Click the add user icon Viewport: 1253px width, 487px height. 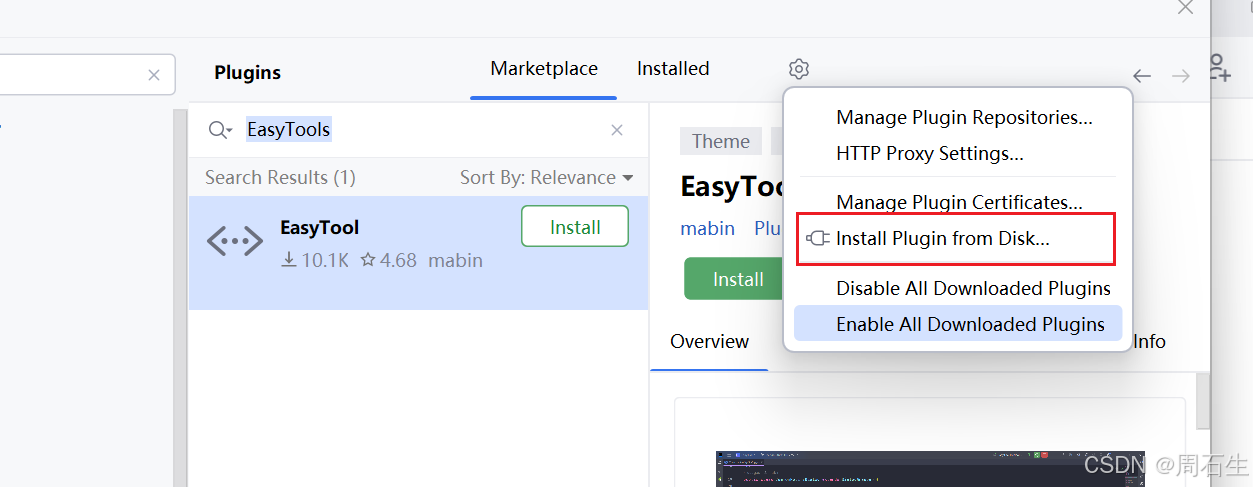click(x=1220, y=68)
